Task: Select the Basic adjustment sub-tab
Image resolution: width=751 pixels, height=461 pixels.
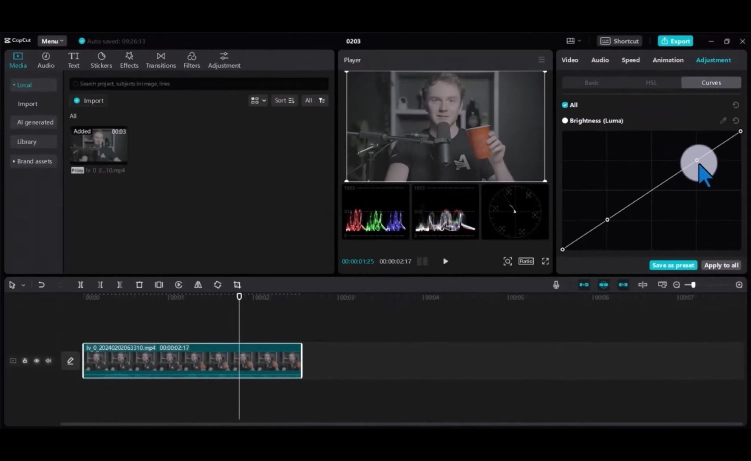Action: tap(592, 83)
